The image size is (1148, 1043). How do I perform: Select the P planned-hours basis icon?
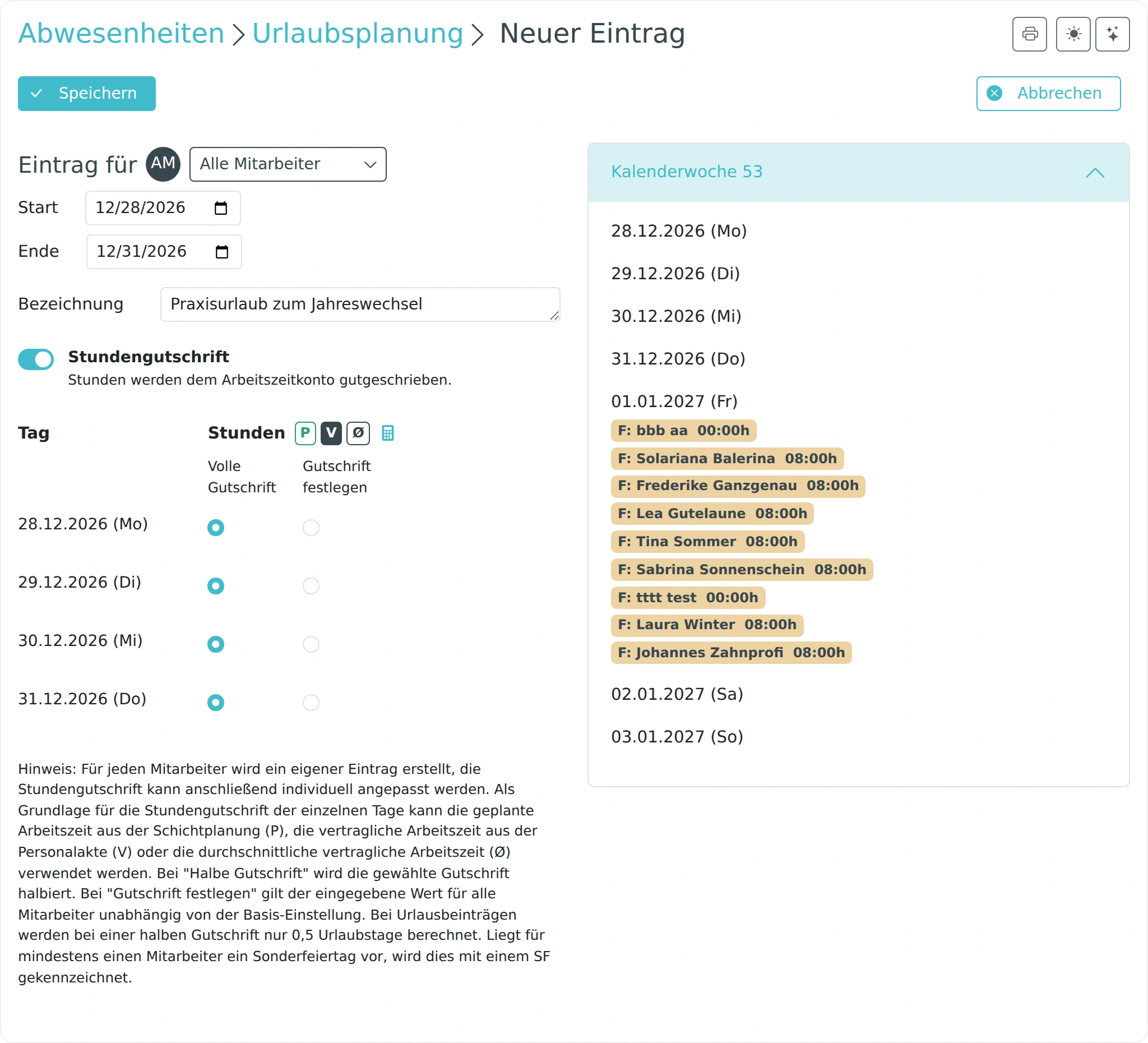[x=305, y=433]
